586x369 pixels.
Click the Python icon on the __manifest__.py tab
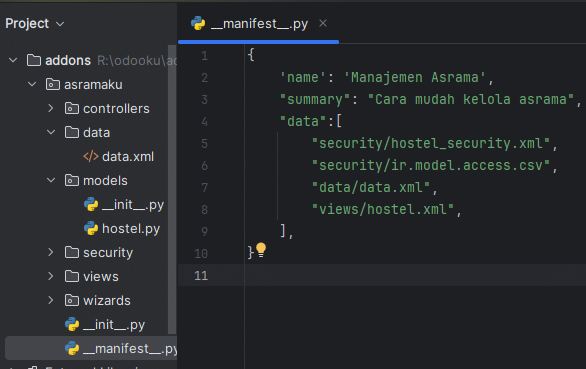(198, 24)
